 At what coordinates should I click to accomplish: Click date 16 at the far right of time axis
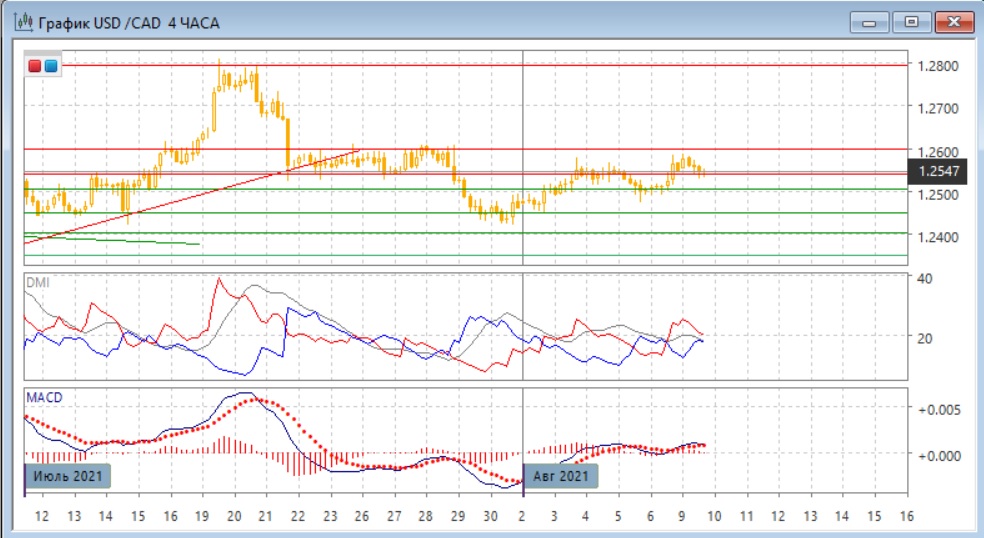tap(906, 516)
